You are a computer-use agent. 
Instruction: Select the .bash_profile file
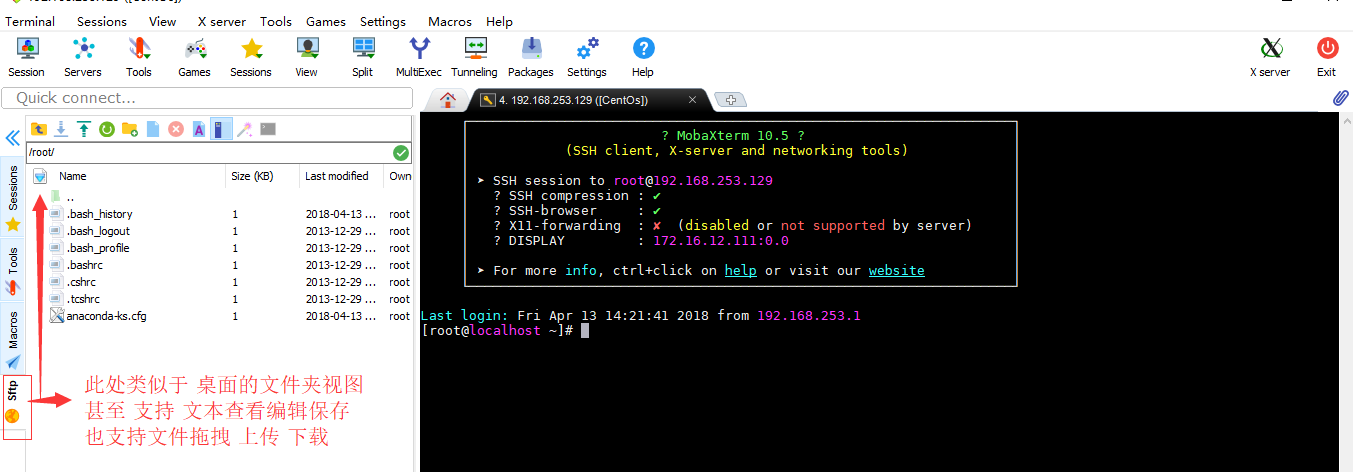tap(220, 248)
